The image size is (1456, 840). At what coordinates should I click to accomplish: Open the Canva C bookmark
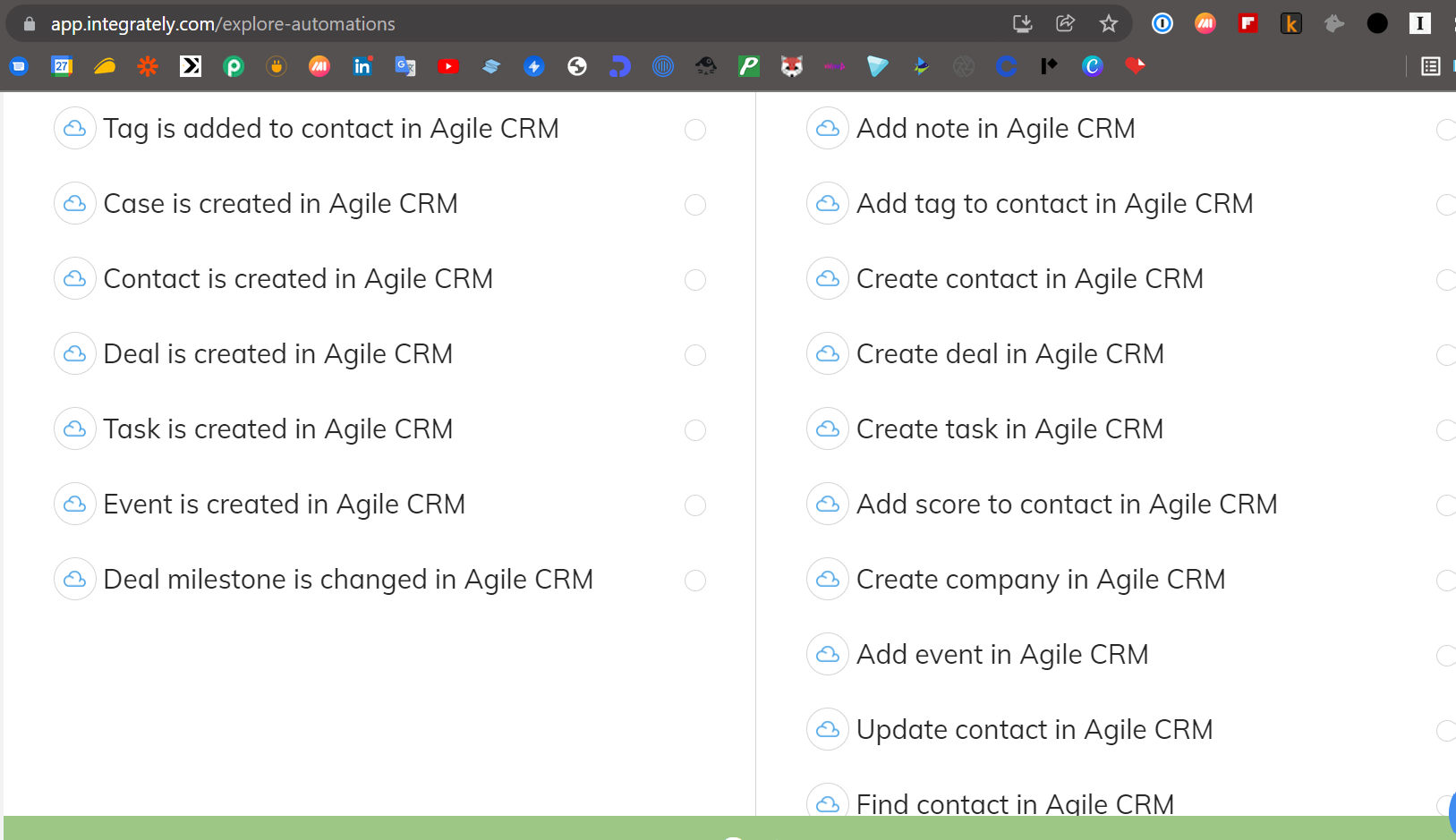1093,66
